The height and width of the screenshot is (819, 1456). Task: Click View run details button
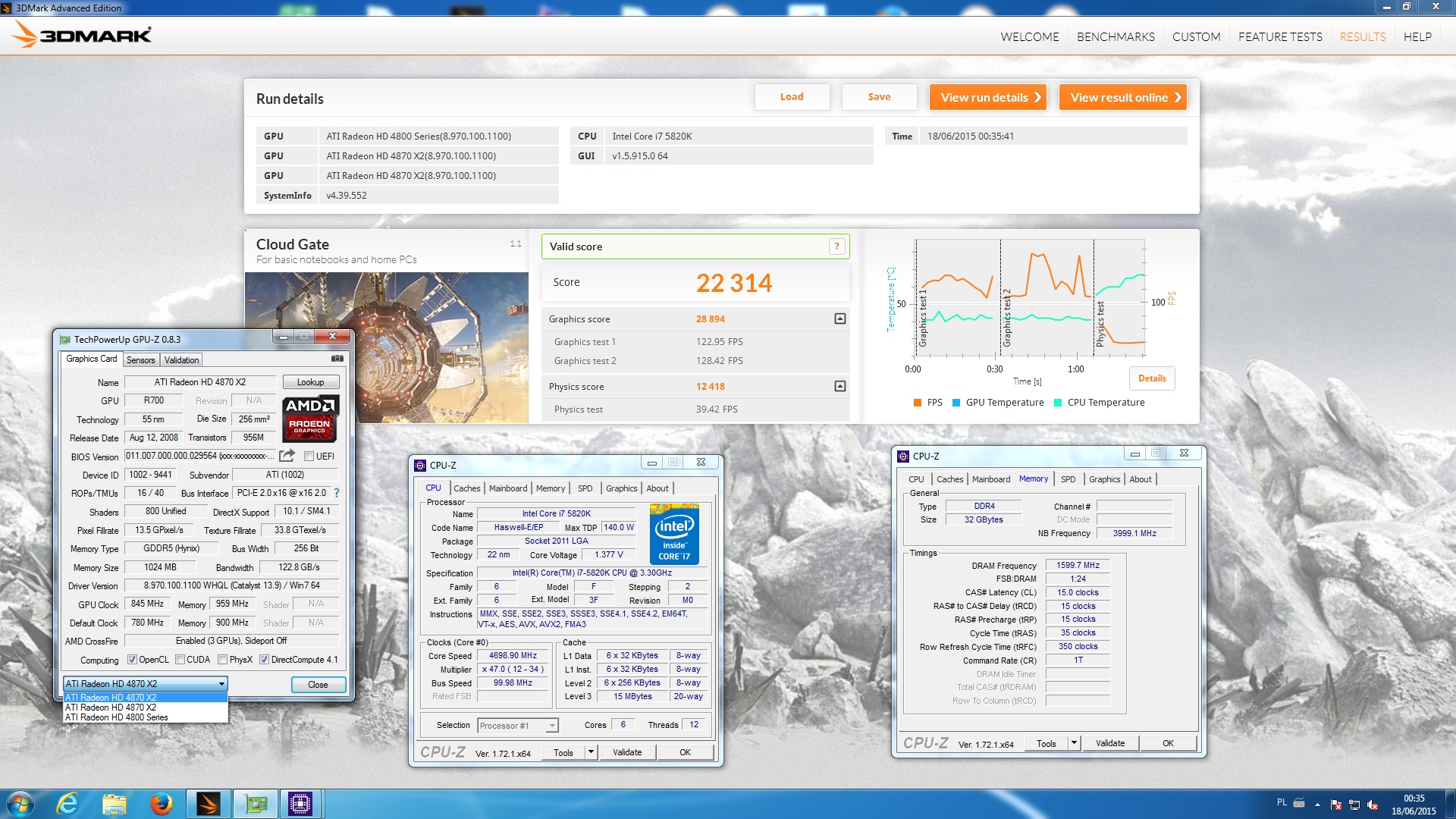pyautogui.click(x=988, y=97)
